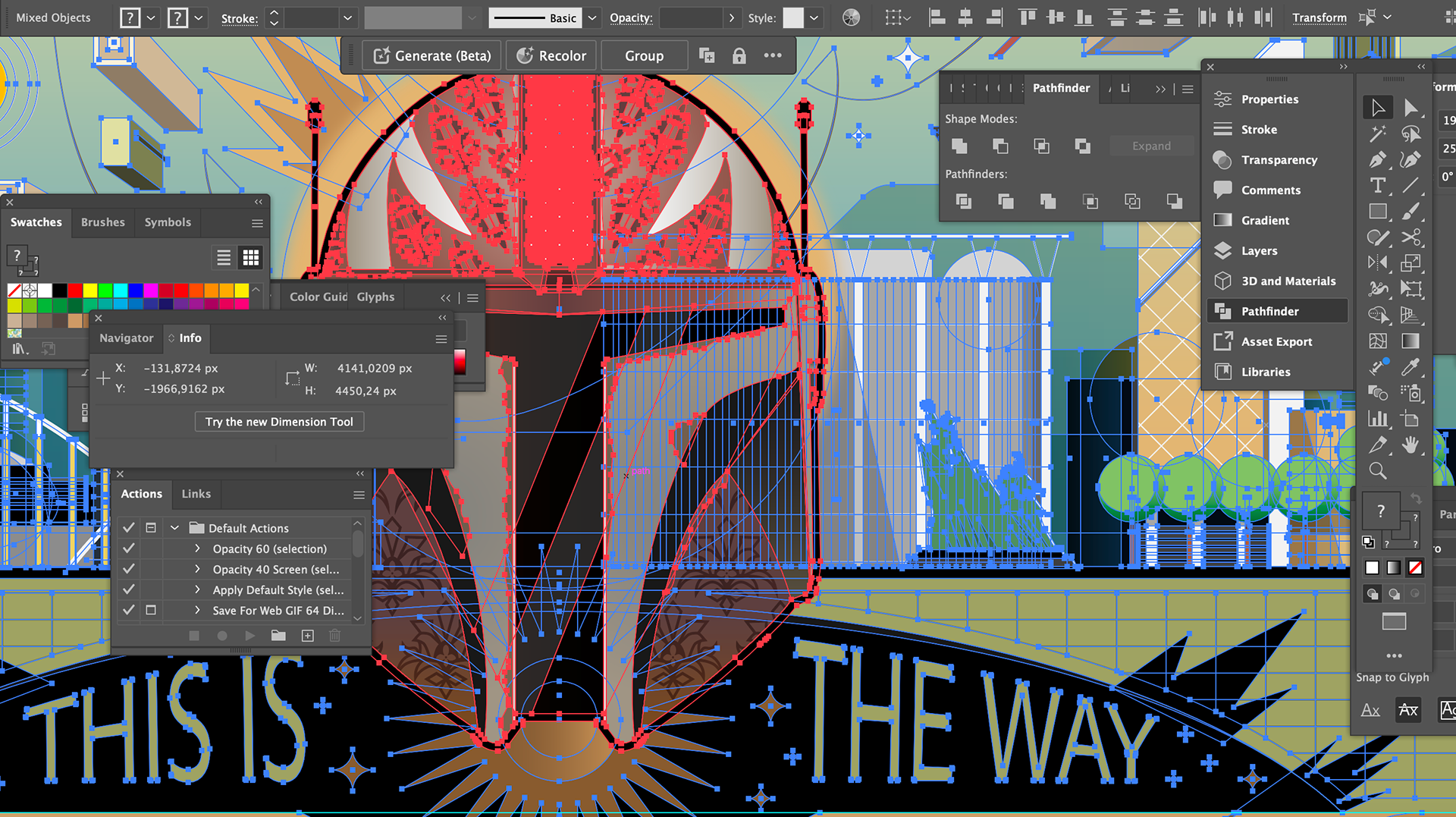This screenshot has height=817, width=1456.
Task: Switch swatches to thumbnail grid view
Action: coord(251,258)
